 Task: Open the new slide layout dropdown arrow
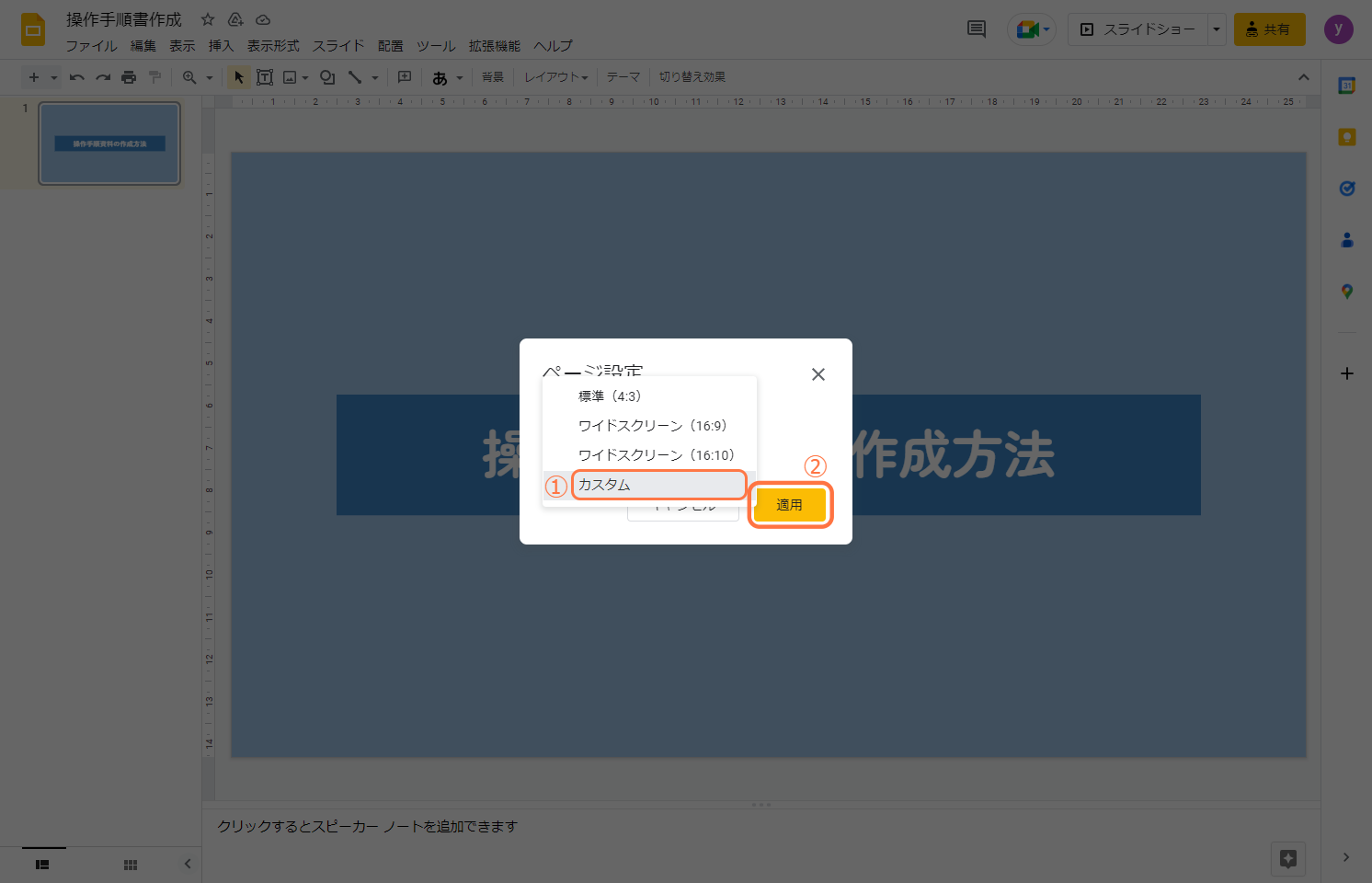point(54,77)
